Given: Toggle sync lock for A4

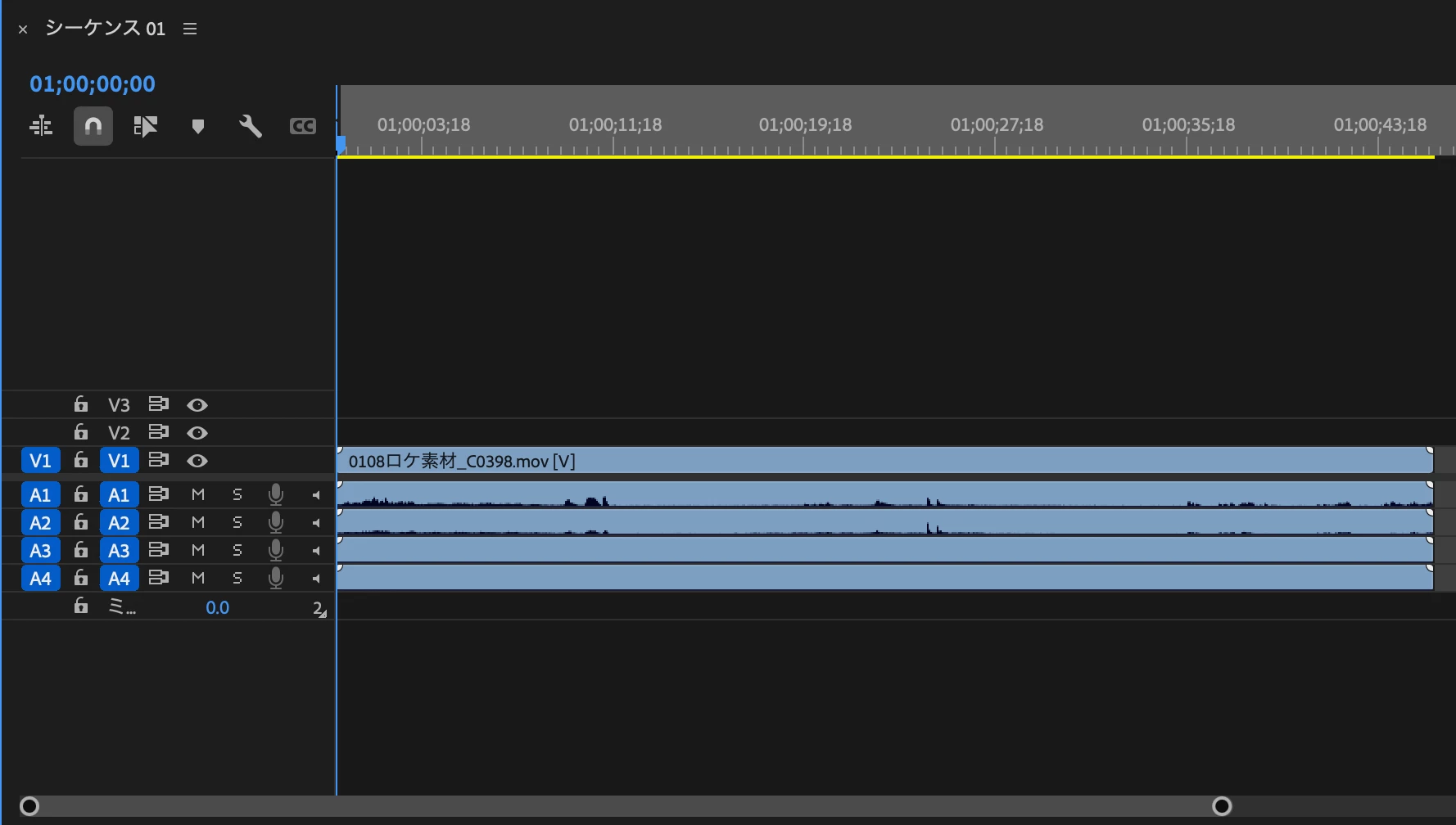Looking at the screenshot, I should [158, 578].
